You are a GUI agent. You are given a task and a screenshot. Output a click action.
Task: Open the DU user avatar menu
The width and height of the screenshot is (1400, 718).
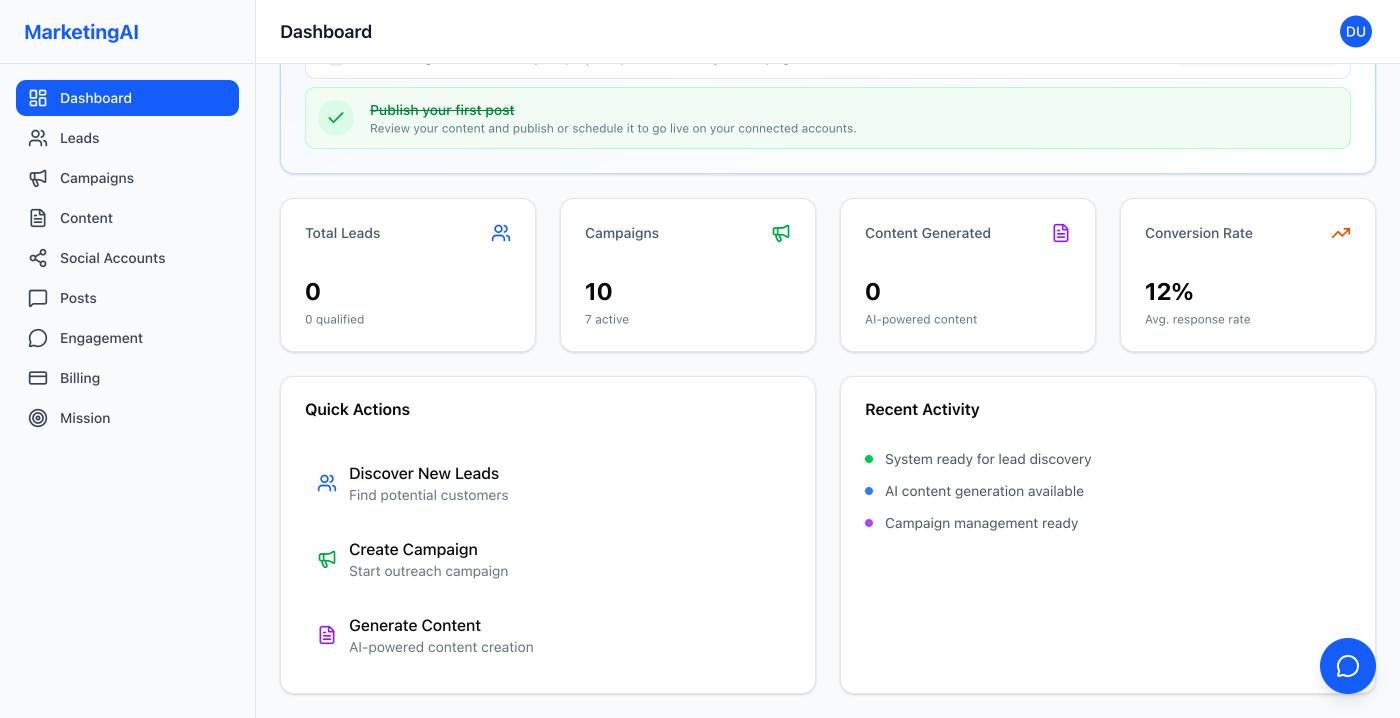coord(1356,32)
